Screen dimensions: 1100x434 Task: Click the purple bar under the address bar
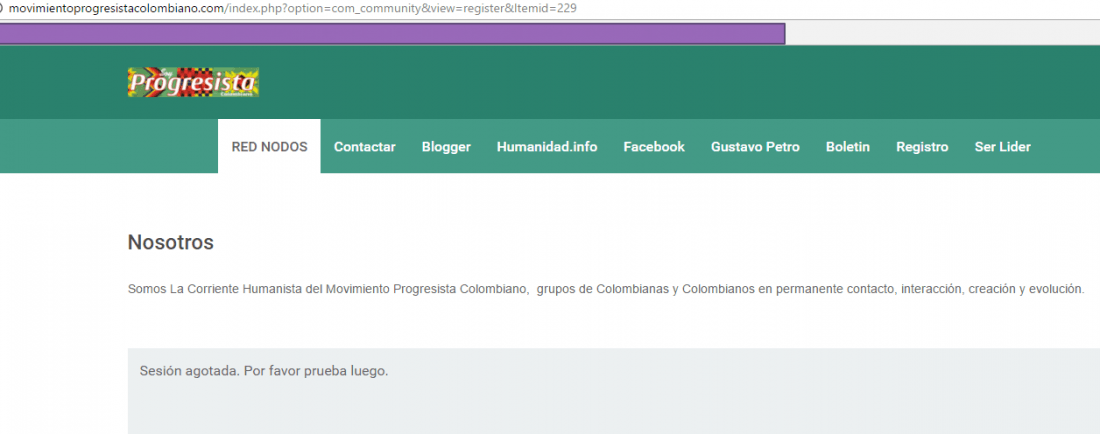[x=392, y=34]
